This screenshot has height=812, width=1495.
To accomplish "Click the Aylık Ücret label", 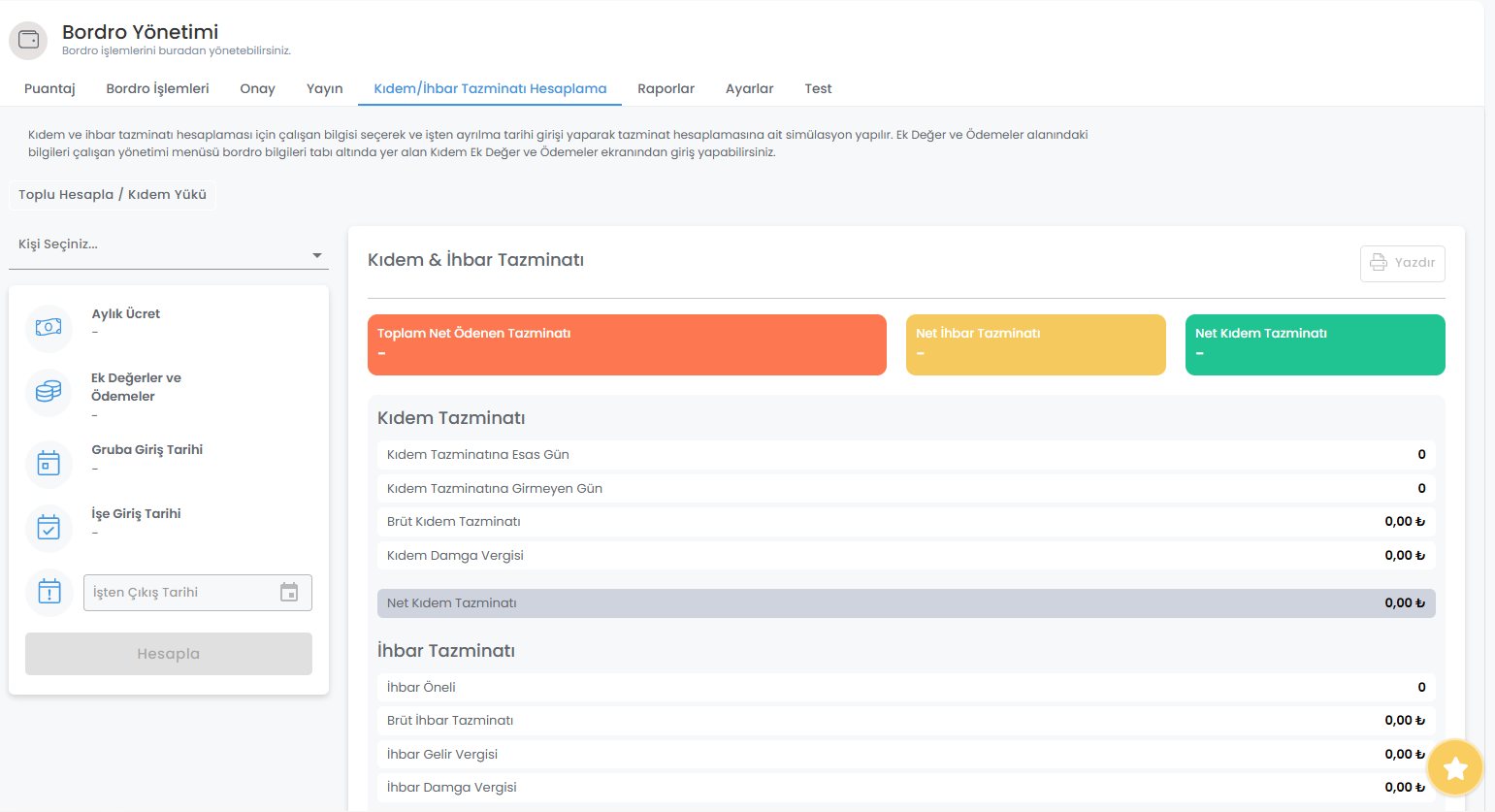I will (x=126, y=314).
